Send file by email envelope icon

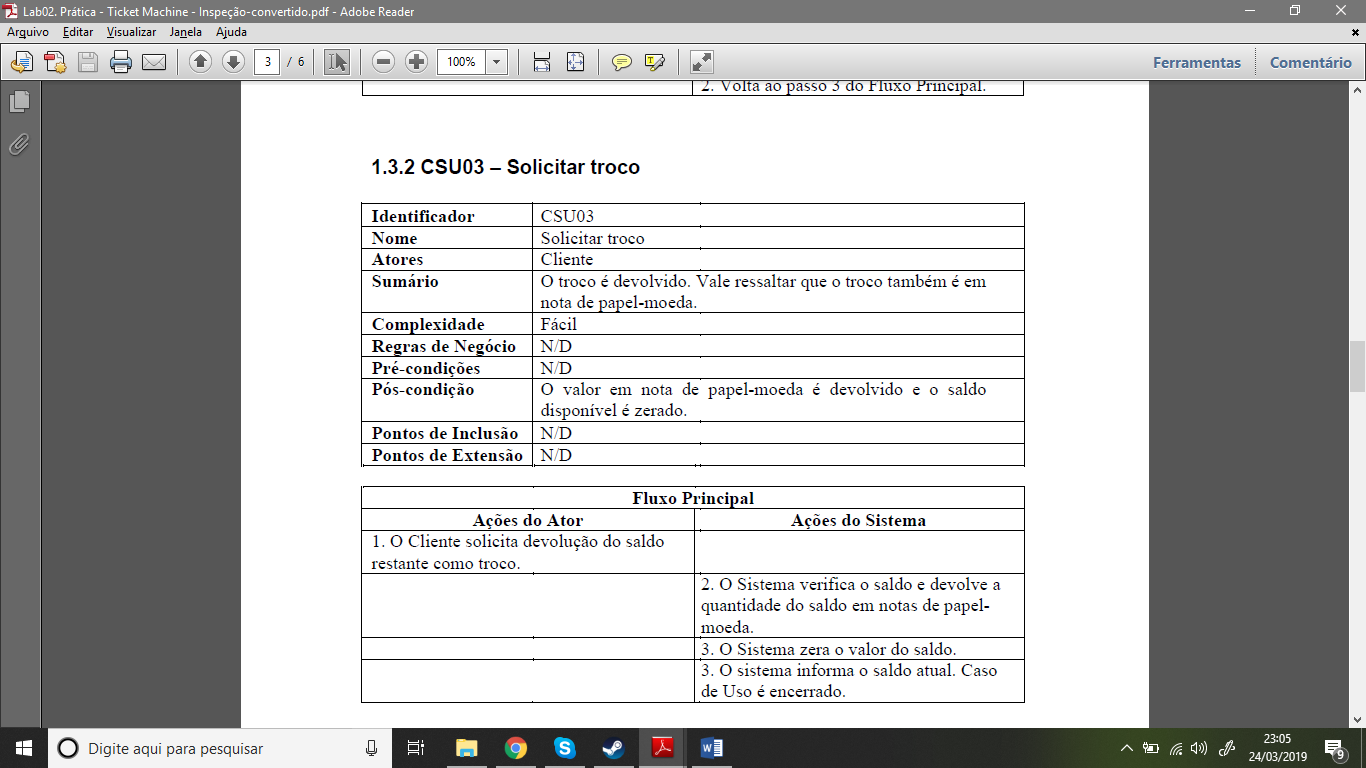click(154, 62)
